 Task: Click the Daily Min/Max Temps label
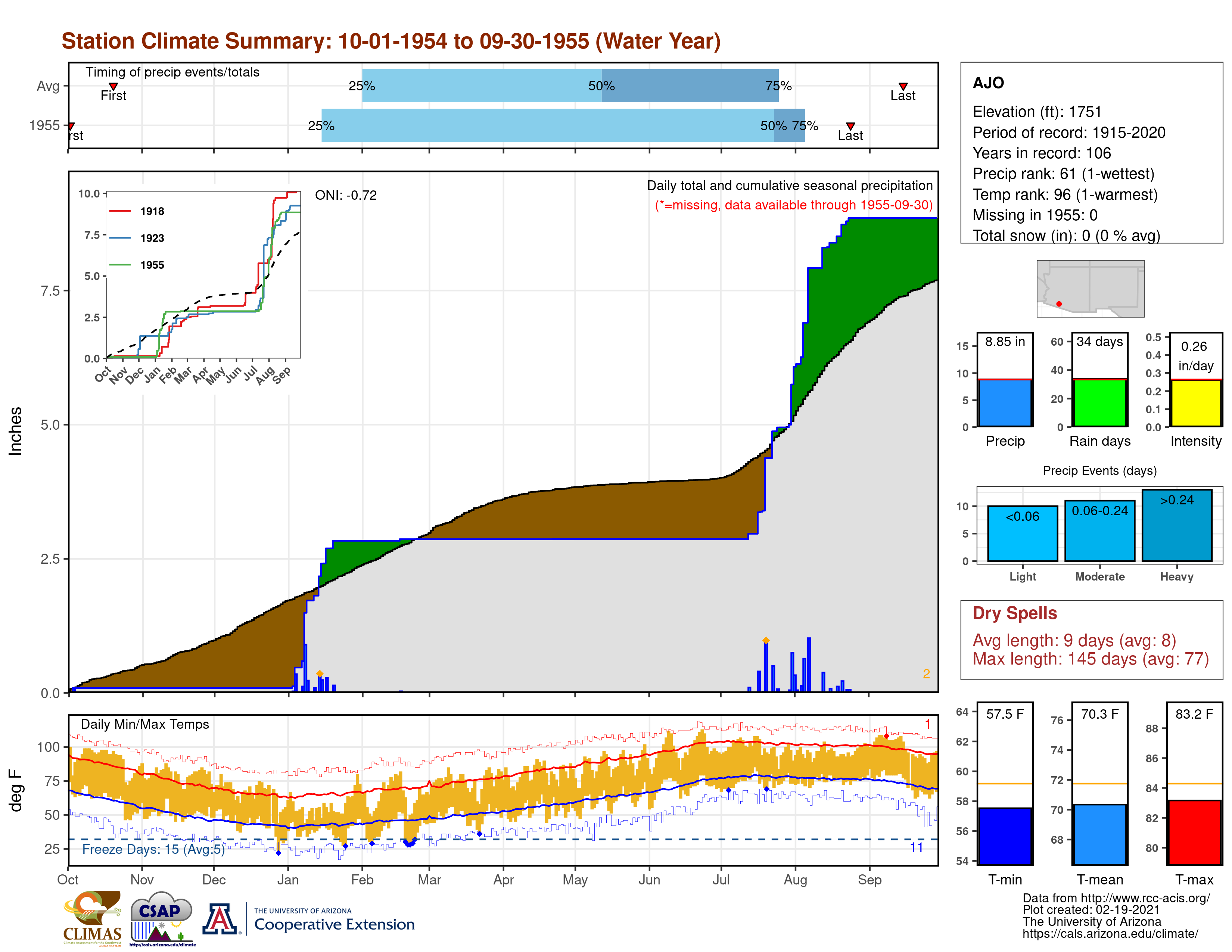click(145, 724)
